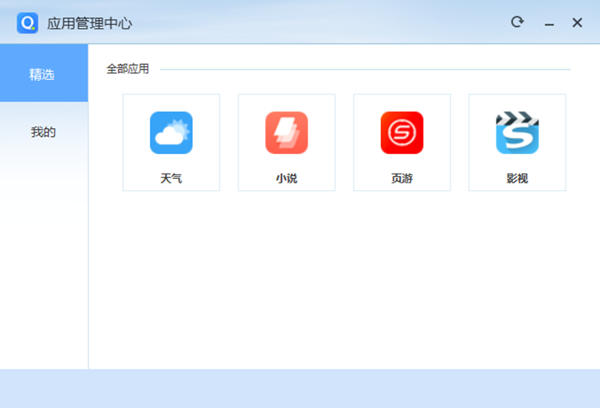
Task: Open the 小说 novel app icon
Action: (286, 132)
